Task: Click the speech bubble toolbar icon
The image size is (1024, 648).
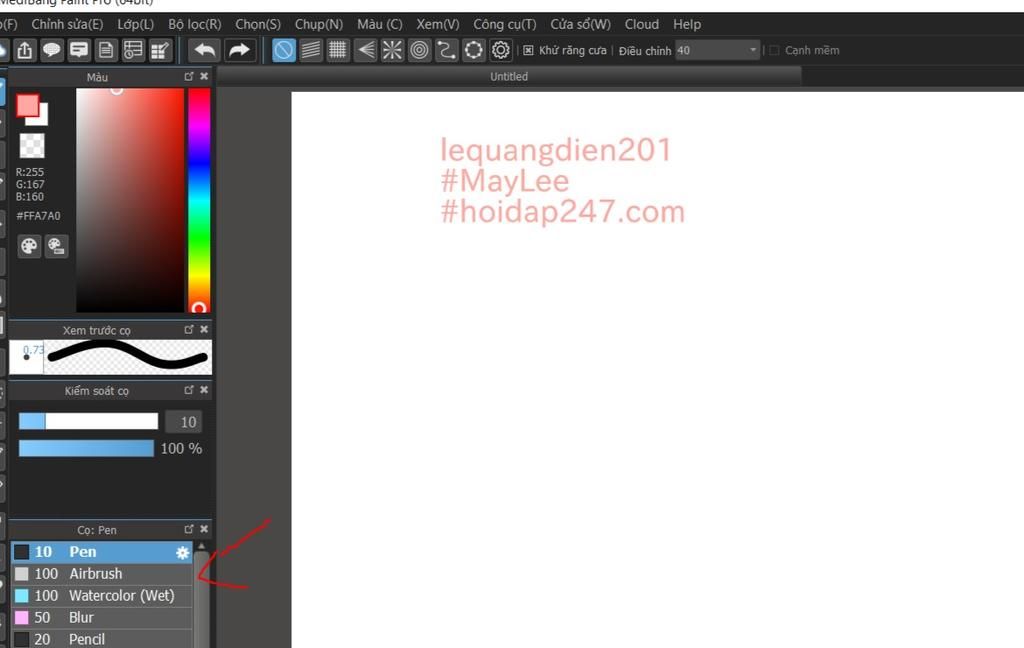Action: pyautogui.click(x=52, y=50)
